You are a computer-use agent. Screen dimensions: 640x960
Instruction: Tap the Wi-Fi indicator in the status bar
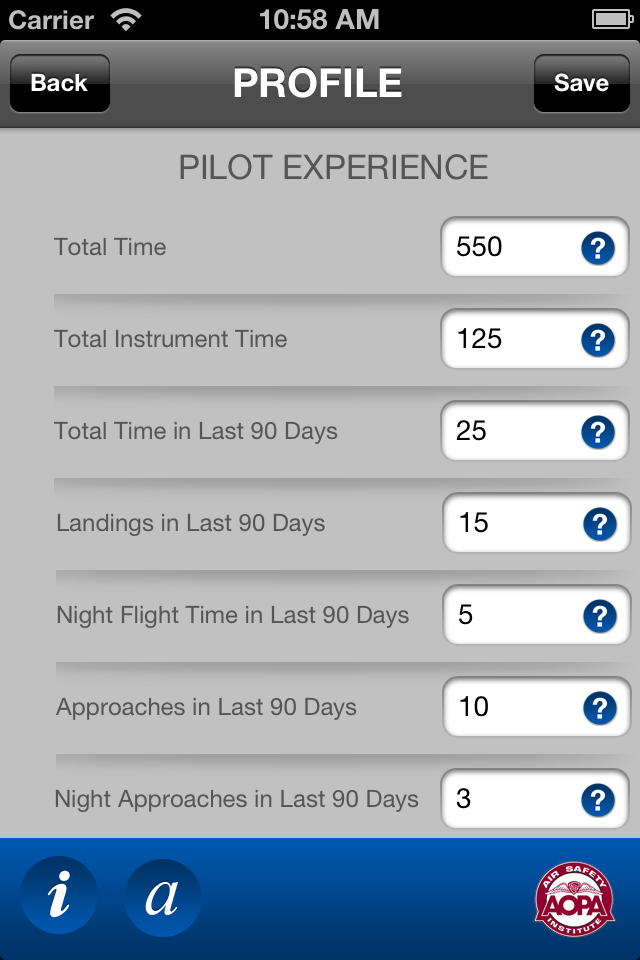tap(127, 19)
